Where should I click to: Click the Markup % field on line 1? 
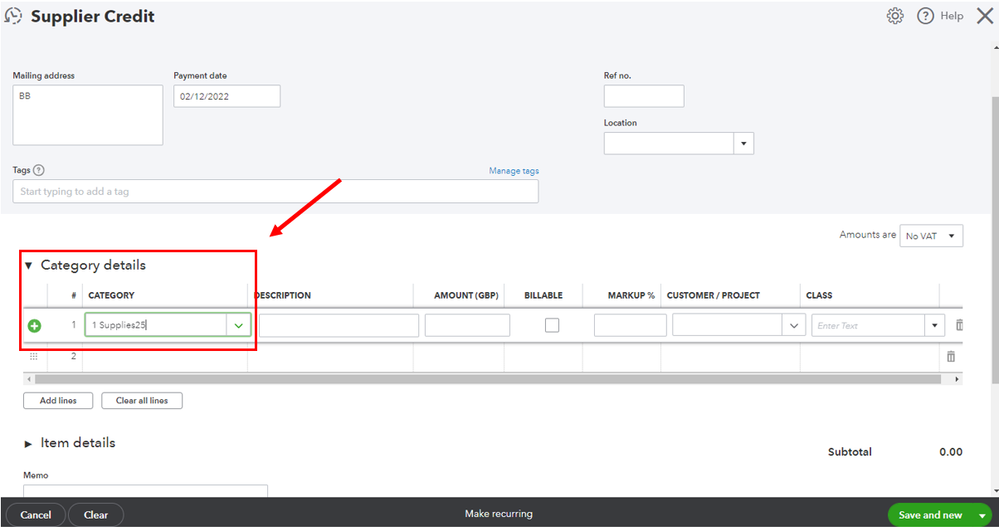[630, 325]
